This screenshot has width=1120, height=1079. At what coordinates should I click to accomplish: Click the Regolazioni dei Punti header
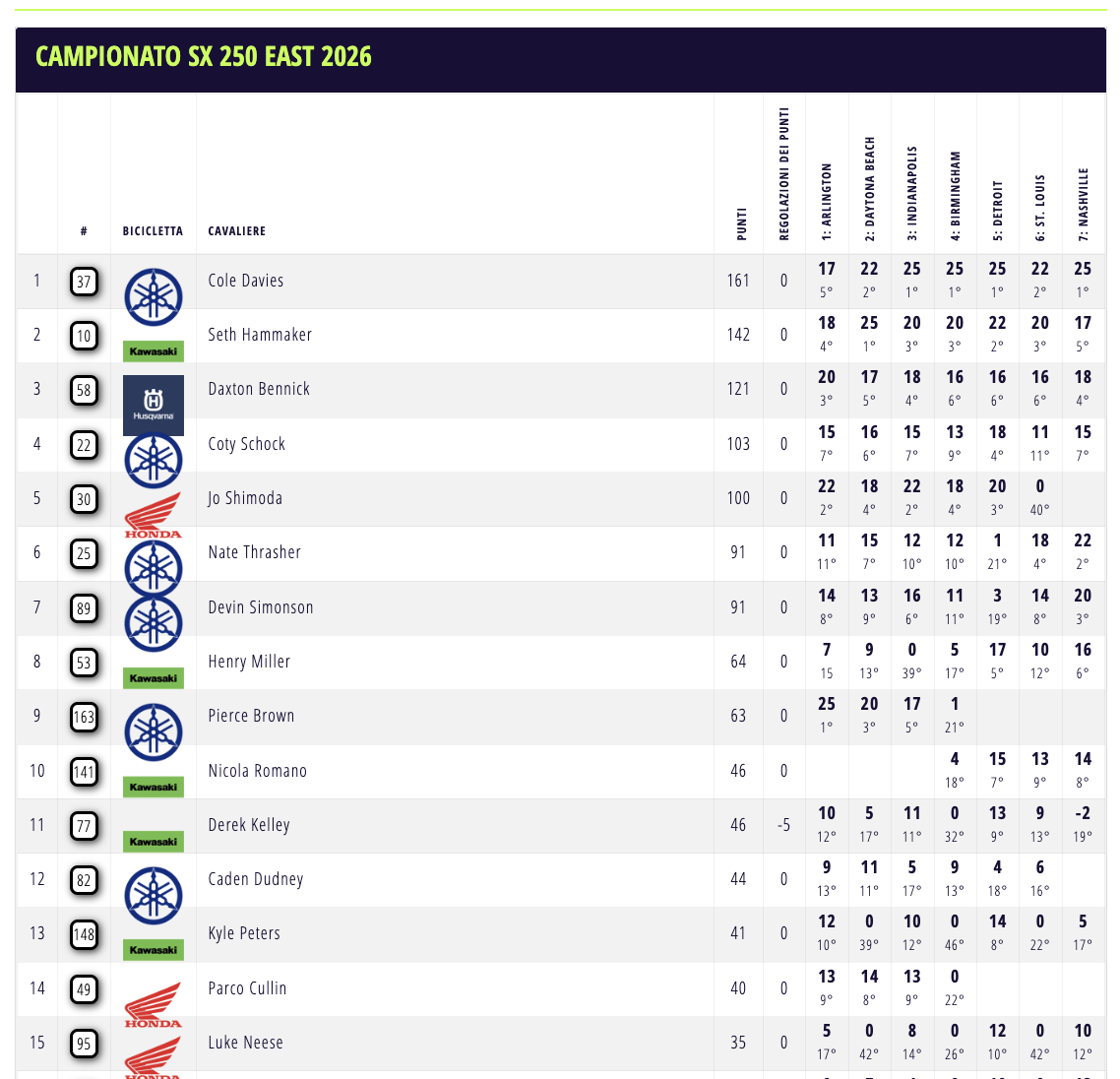pyautogui.click(x=784, y=174)
